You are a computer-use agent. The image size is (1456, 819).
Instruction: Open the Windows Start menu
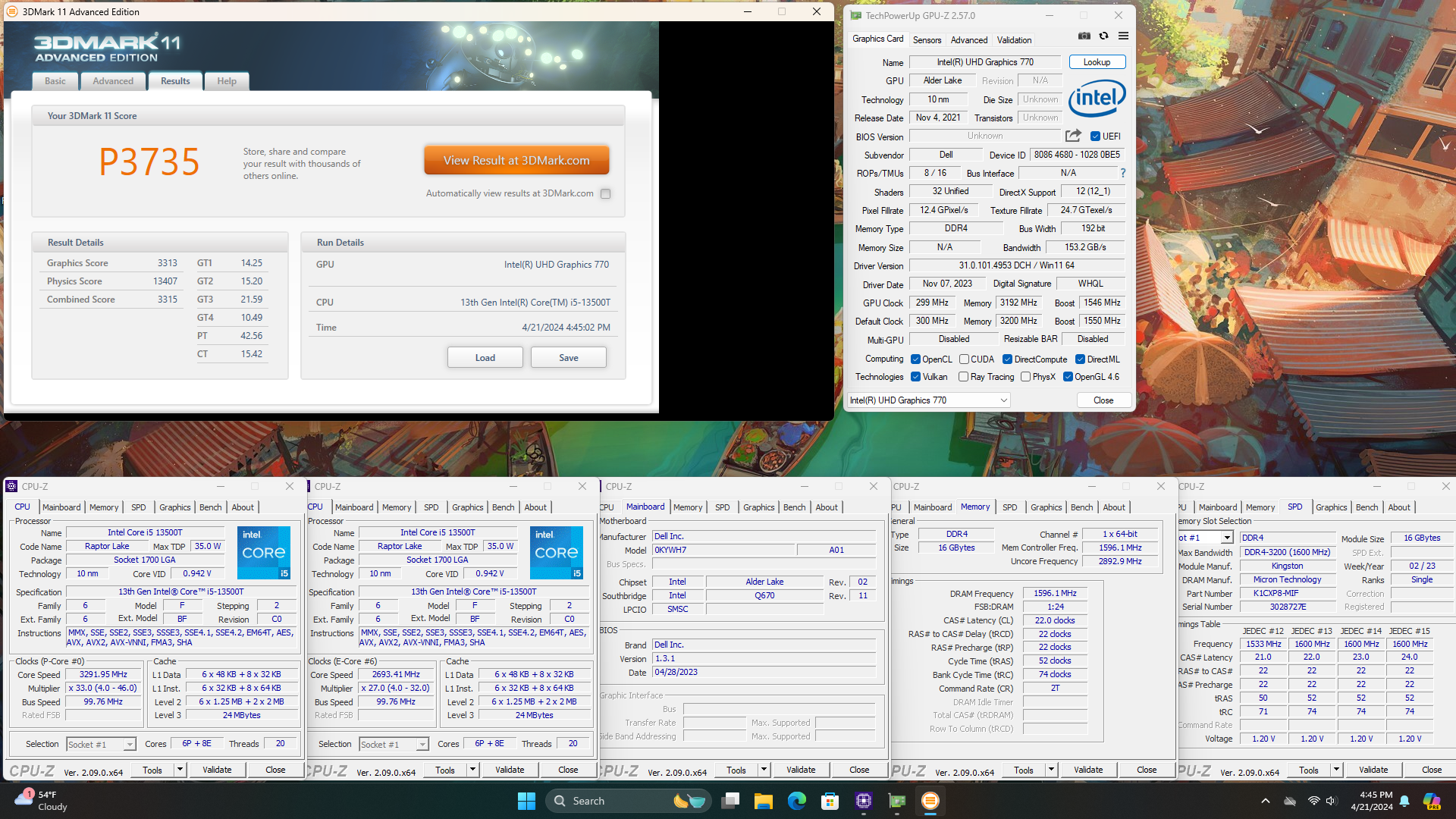coord(526,801)
